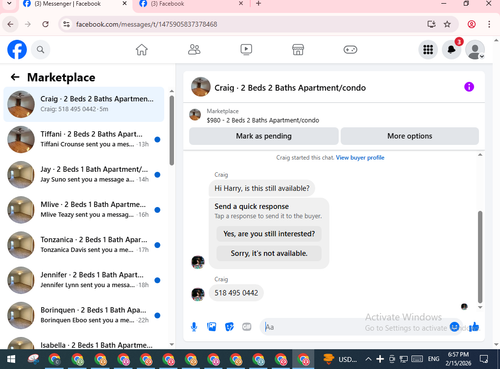Click the Mark as pending button

(x=264, y=136)
